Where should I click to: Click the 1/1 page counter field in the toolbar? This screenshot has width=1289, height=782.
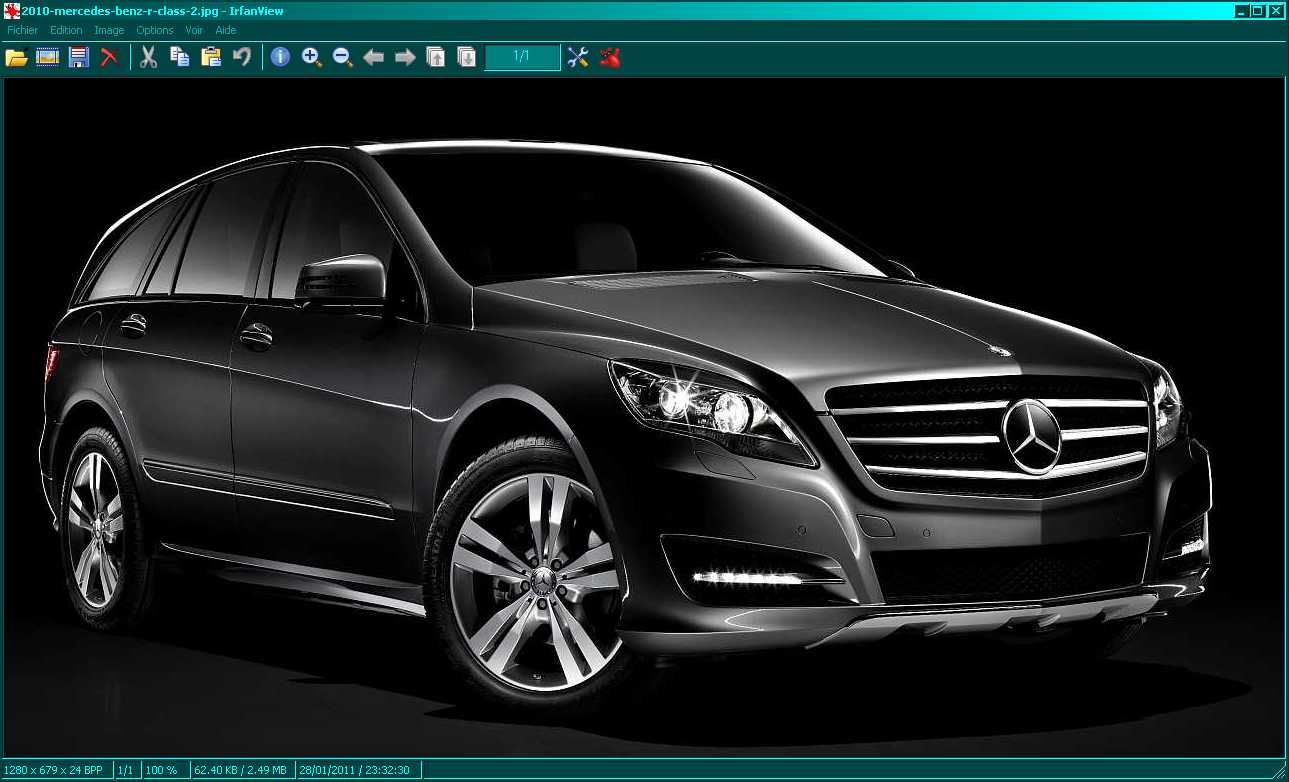coord(522,57)
